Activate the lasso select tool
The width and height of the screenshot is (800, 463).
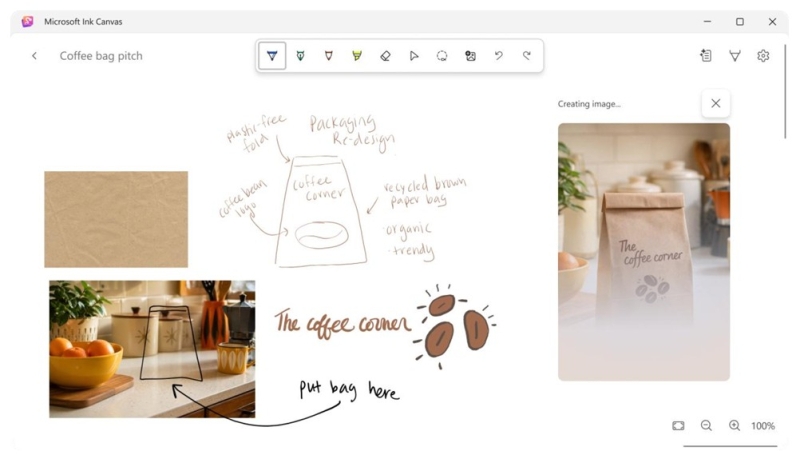[x=442, y=56]
